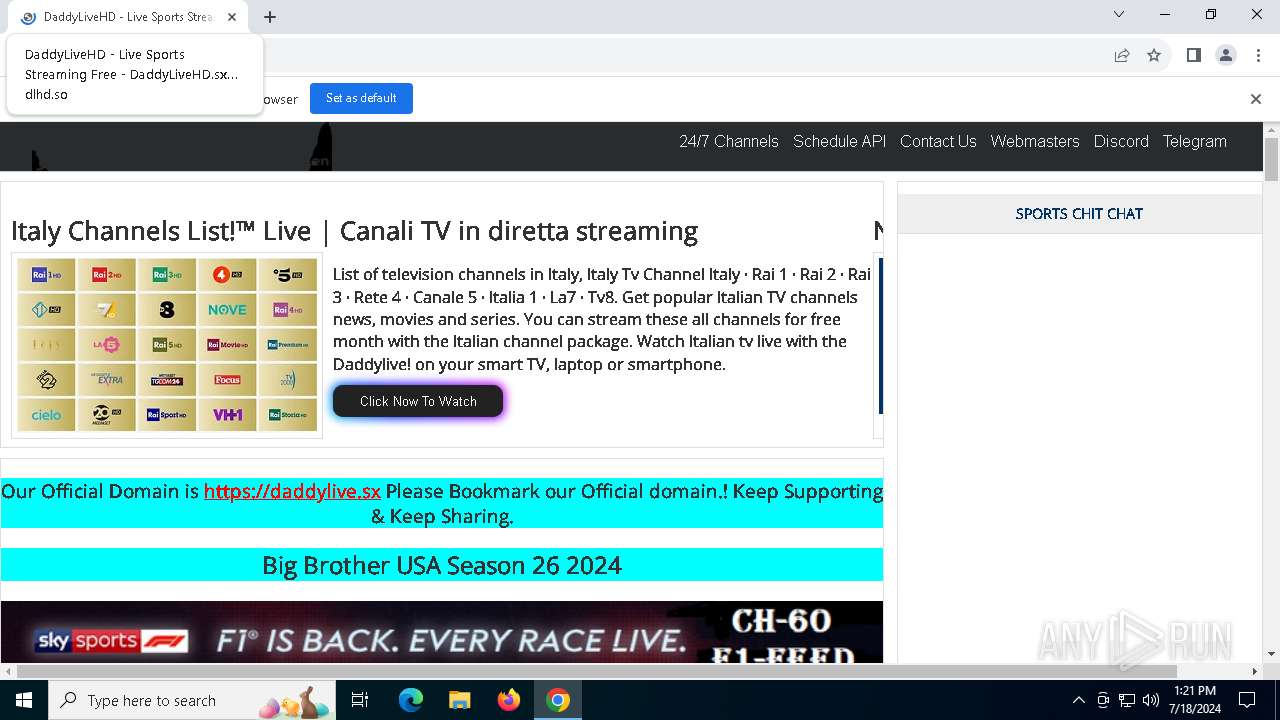Image resolution: width=1280 pixels, height=720 pixels.
Task: Click the scroll down arrow
Action: pyautogui.click(x=1271, y=654)
